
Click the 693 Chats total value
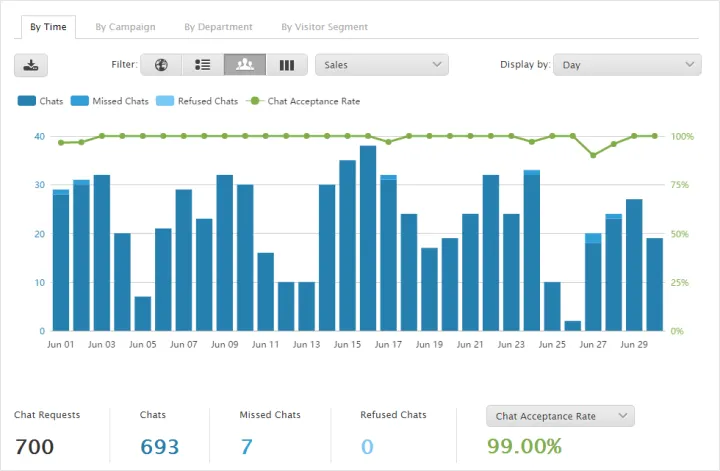point(160,446)
